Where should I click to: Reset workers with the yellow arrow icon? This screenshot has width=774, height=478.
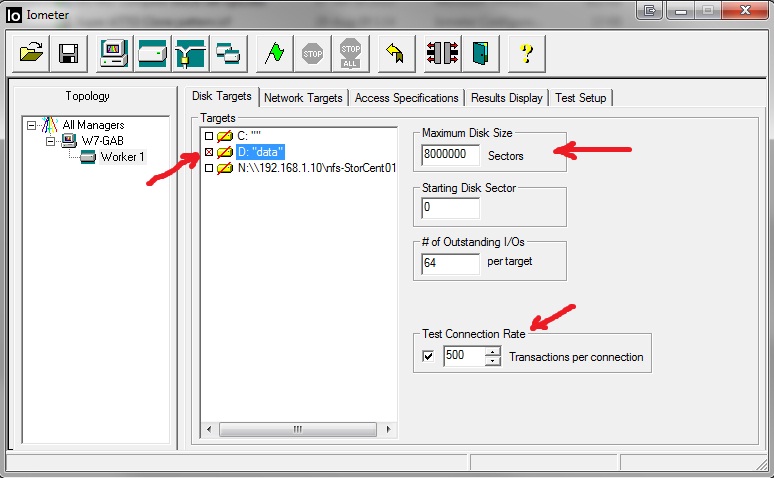coord(396,53)
